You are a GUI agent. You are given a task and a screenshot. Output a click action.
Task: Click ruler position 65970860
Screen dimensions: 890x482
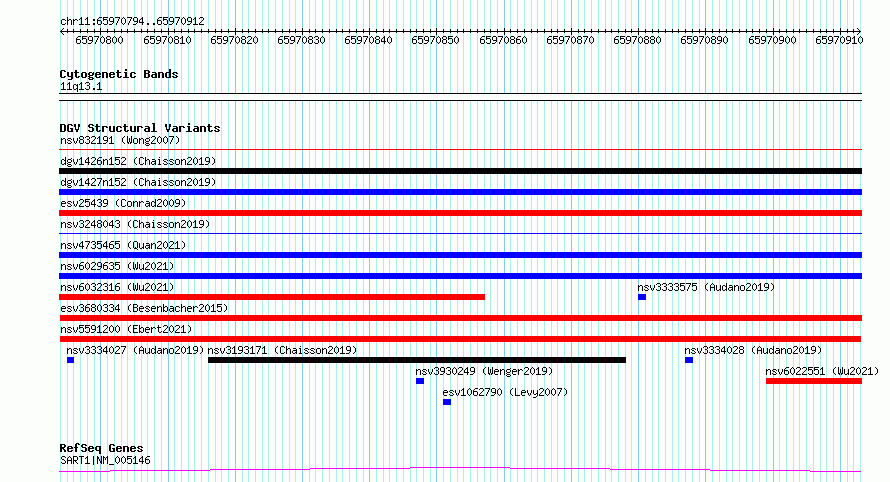click(x=503, y=40)
